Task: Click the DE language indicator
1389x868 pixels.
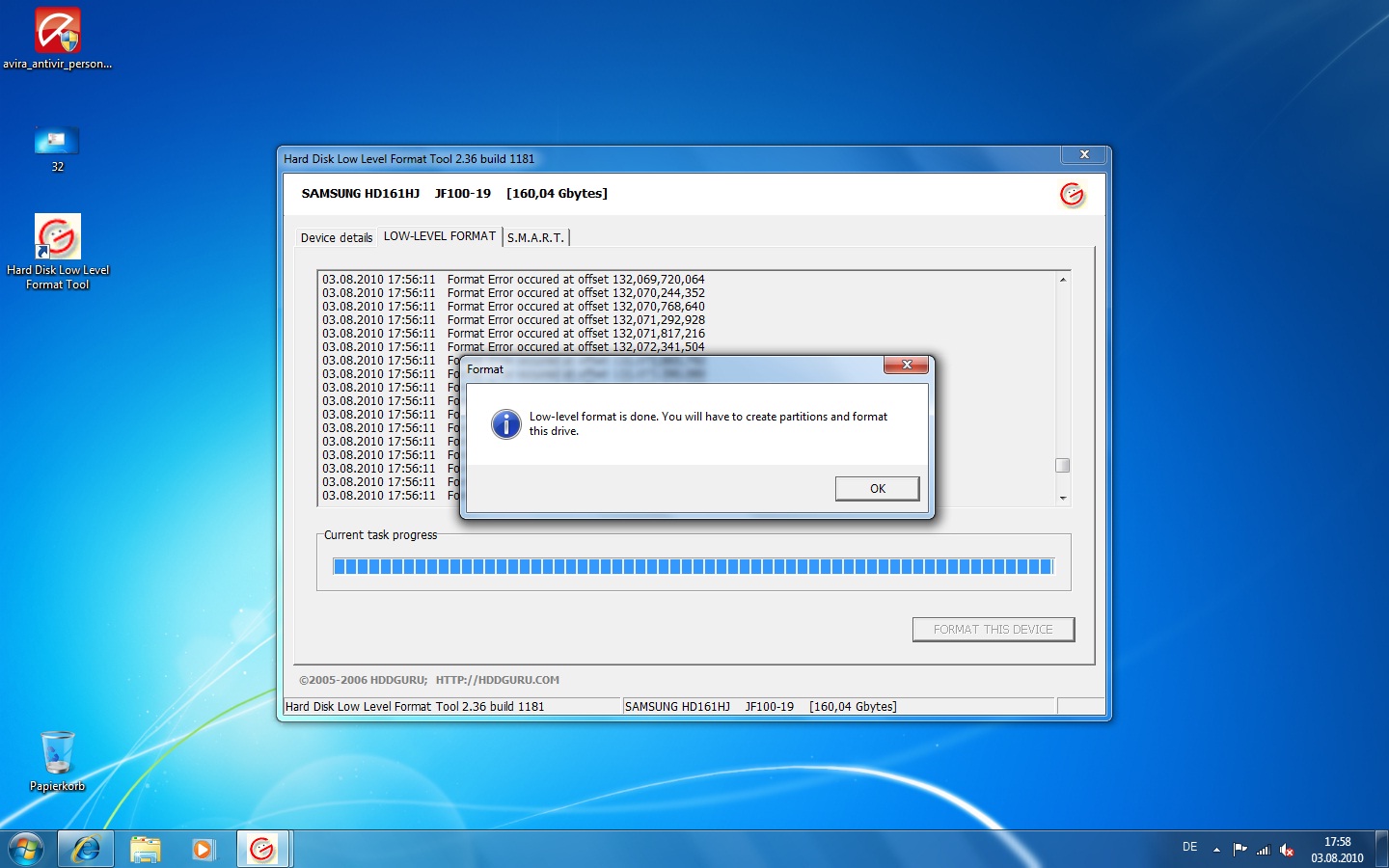Action: [x=1190, y=848]
